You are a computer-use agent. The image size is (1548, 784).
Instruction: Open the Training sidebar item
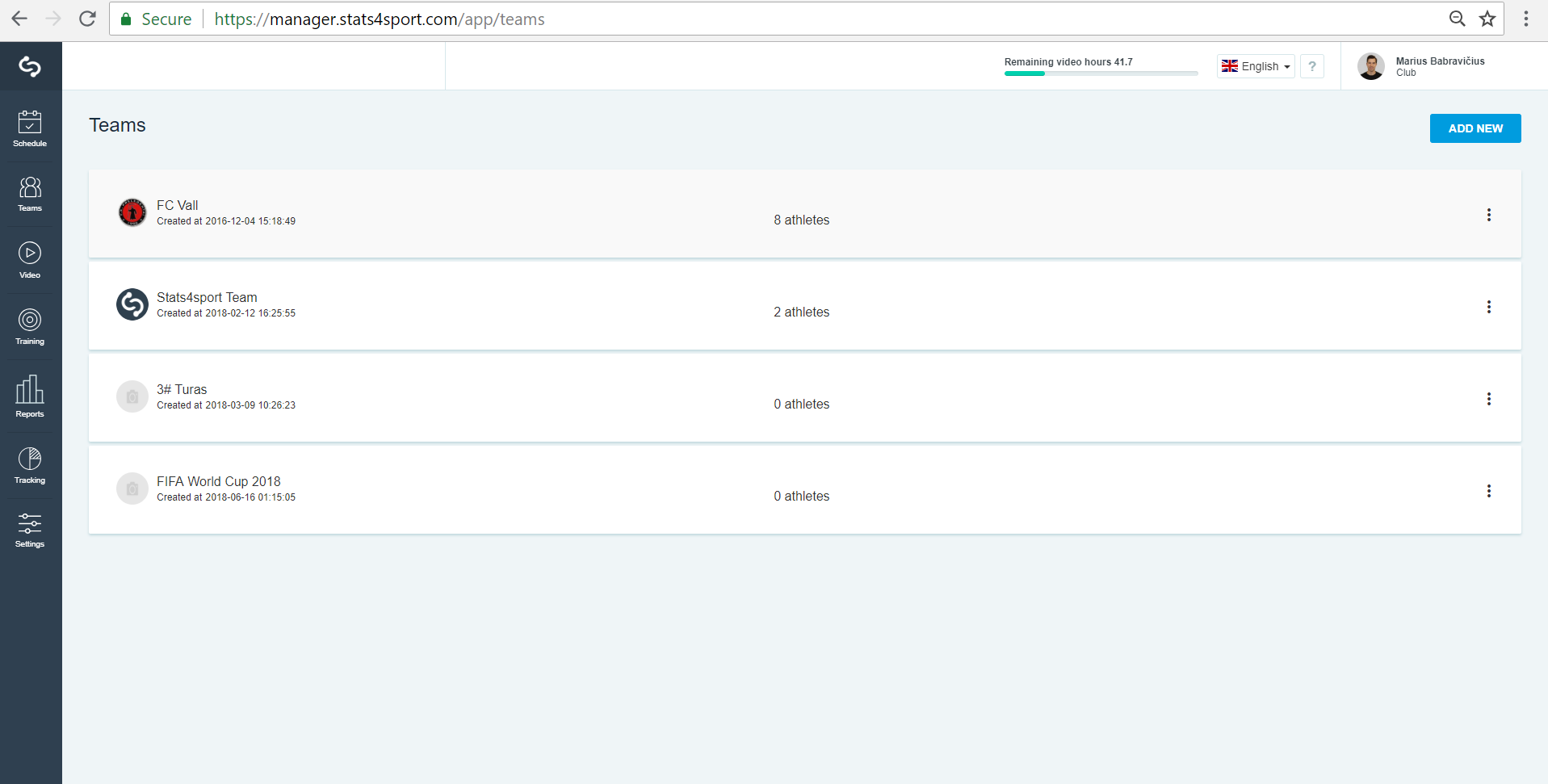click(x=30, y=327)
